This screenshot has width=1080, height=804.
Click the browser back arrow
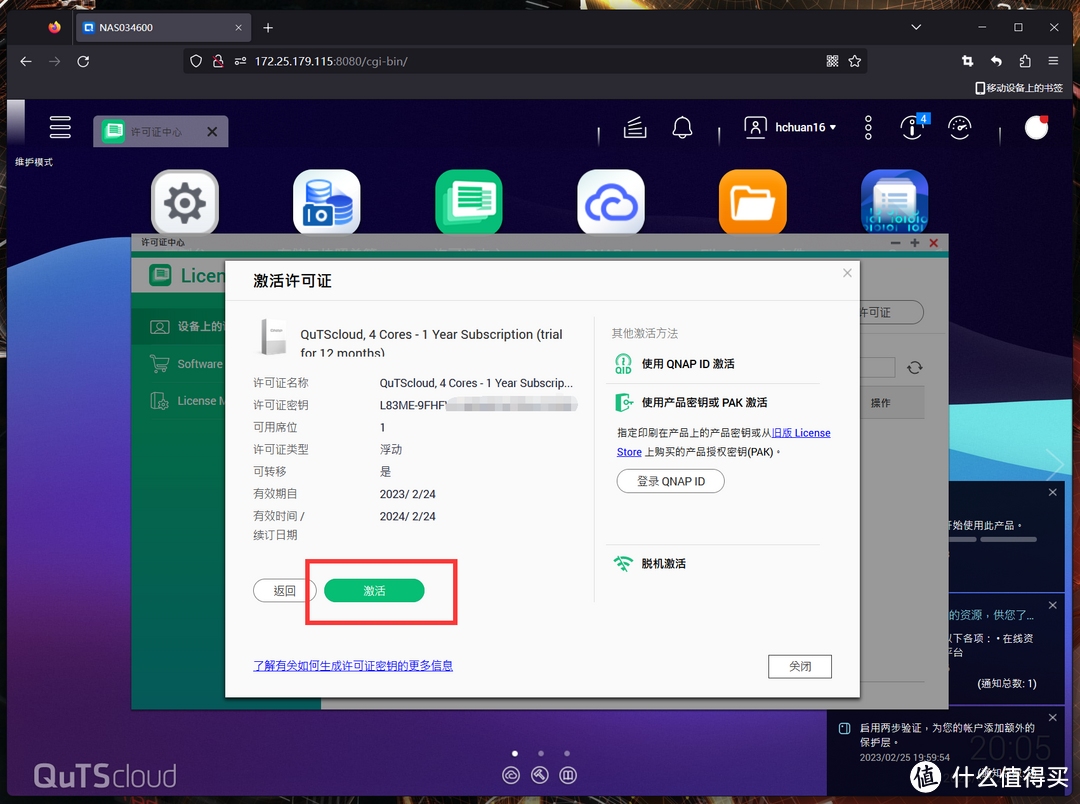tap(25, 61)
